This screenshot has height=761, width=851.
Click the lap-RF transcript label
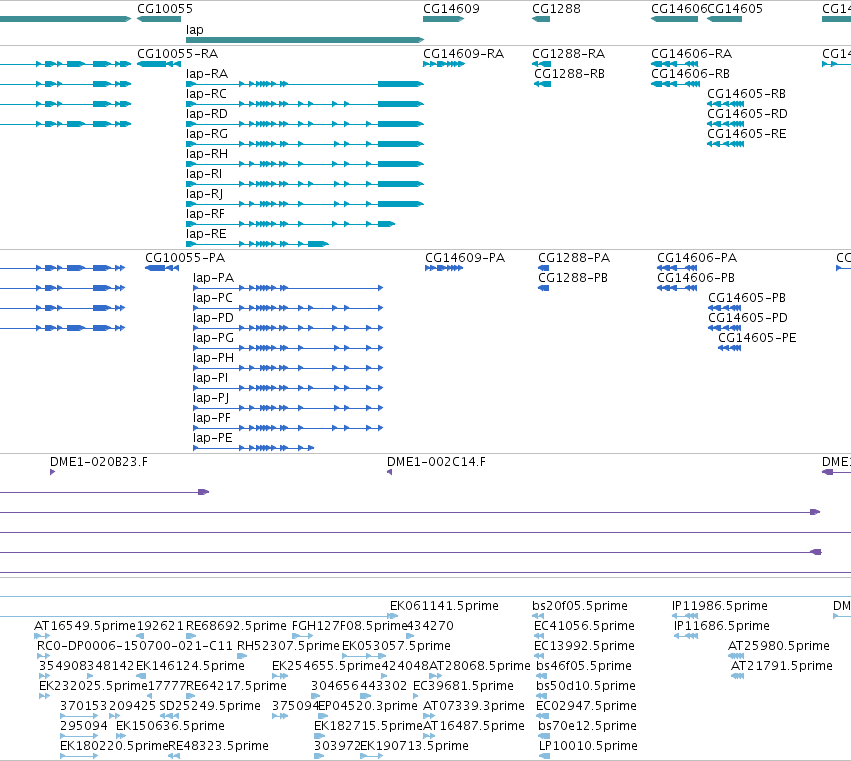click(205, 214)
